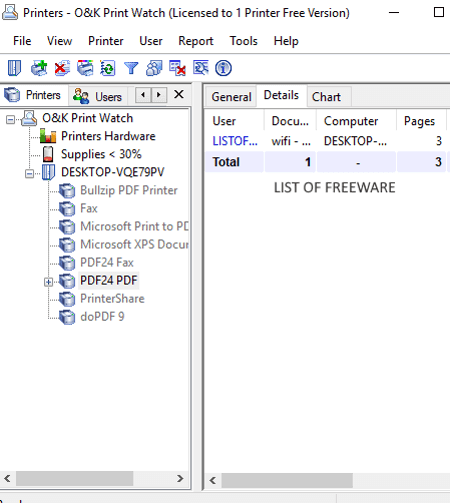Click the blue info about icon
Screen dimensions: 450x503
[223, 68]
